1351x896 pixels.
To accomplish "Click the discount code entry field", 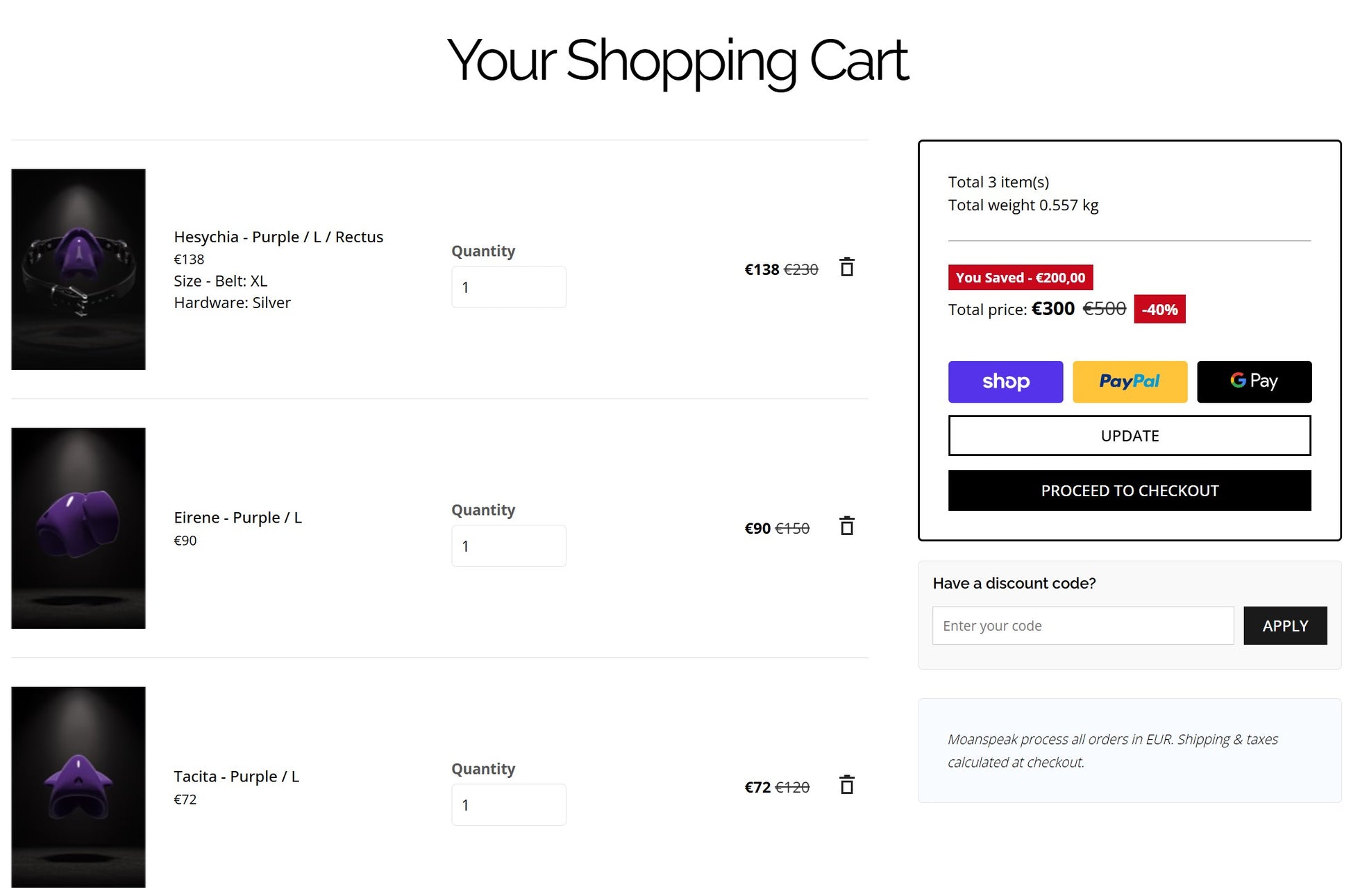I will pyautogui.click(x=1082, y=626).
